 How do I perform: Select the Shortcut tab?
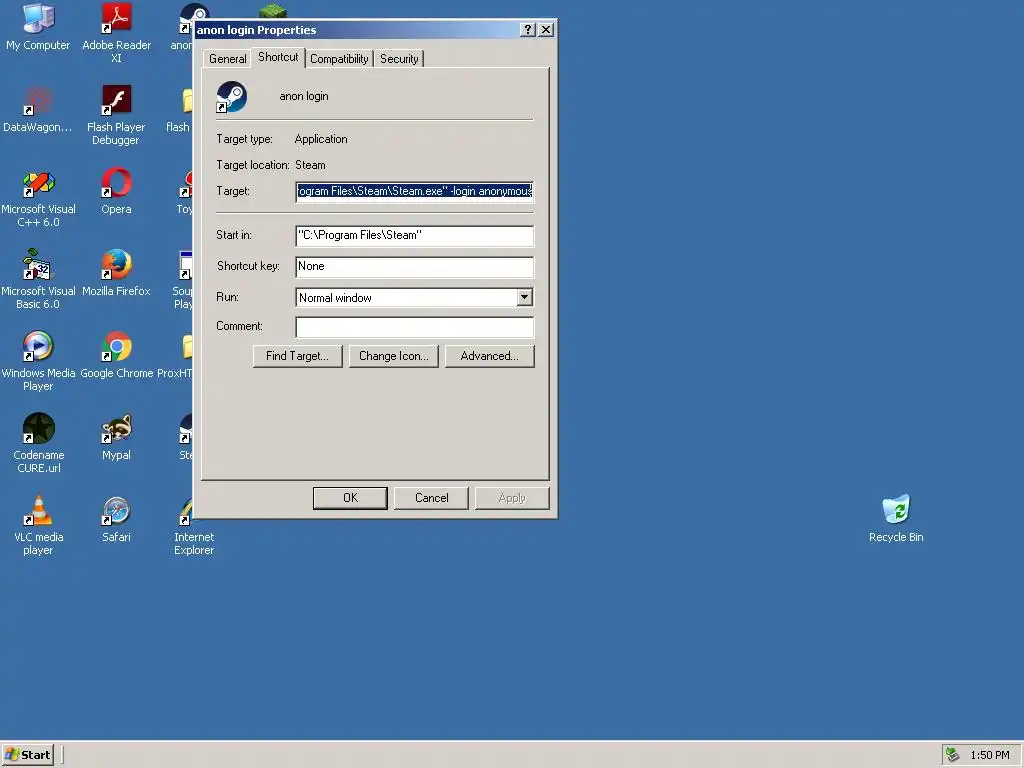[278, 57]
